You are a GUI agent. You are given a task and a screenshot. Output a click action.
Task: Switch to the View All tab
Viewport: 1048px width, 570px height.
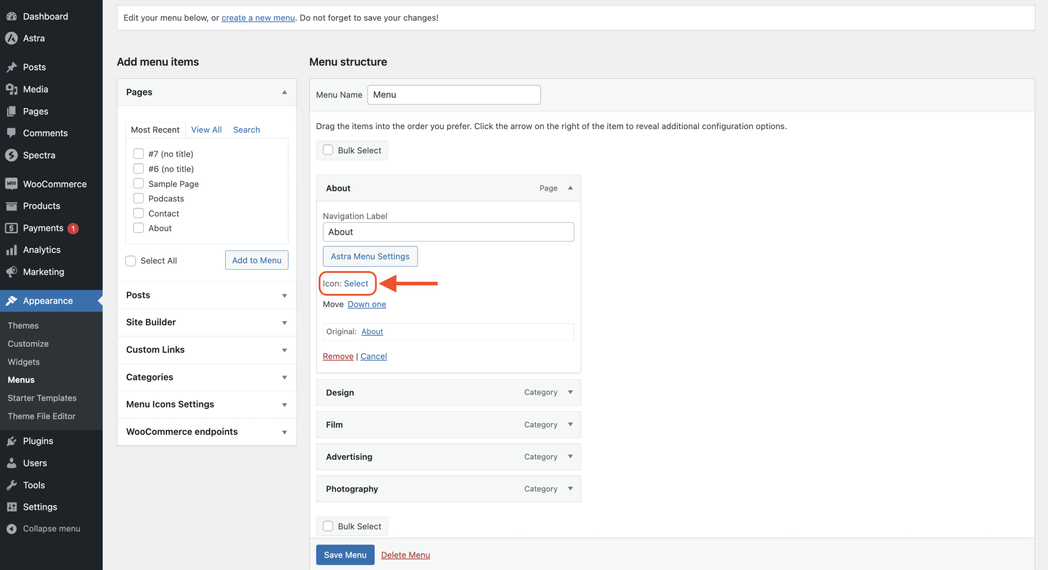(x=206, y=130)
